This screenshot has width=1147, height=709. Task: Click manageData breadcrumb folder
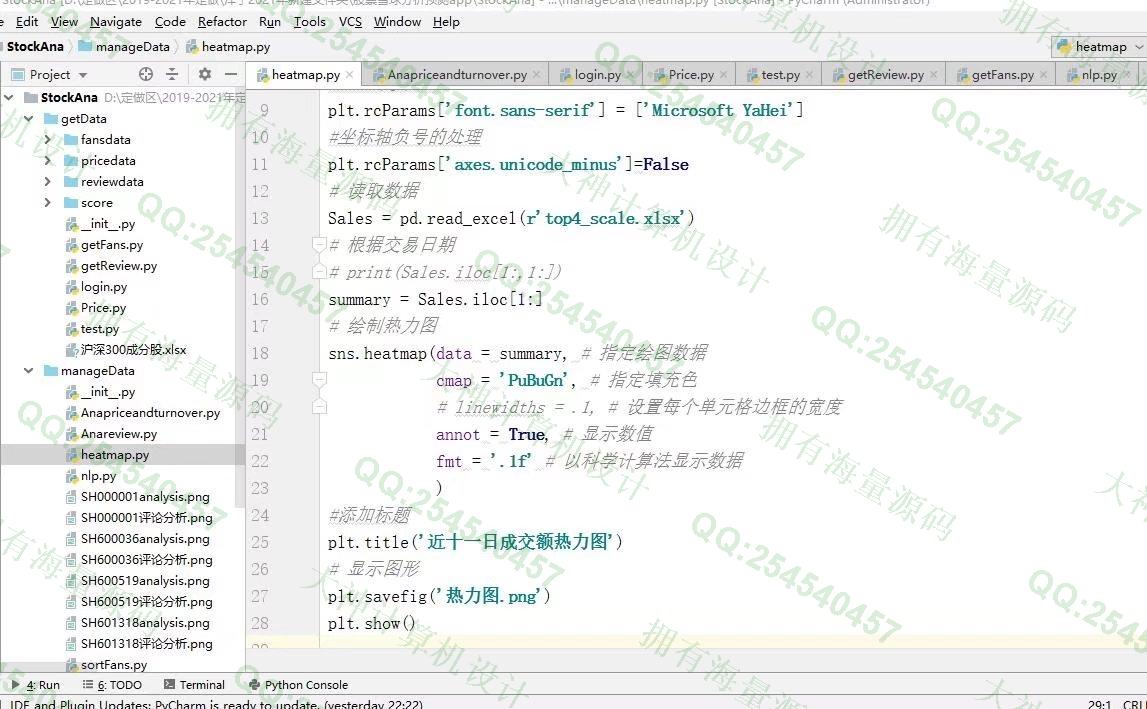point(124,47)
